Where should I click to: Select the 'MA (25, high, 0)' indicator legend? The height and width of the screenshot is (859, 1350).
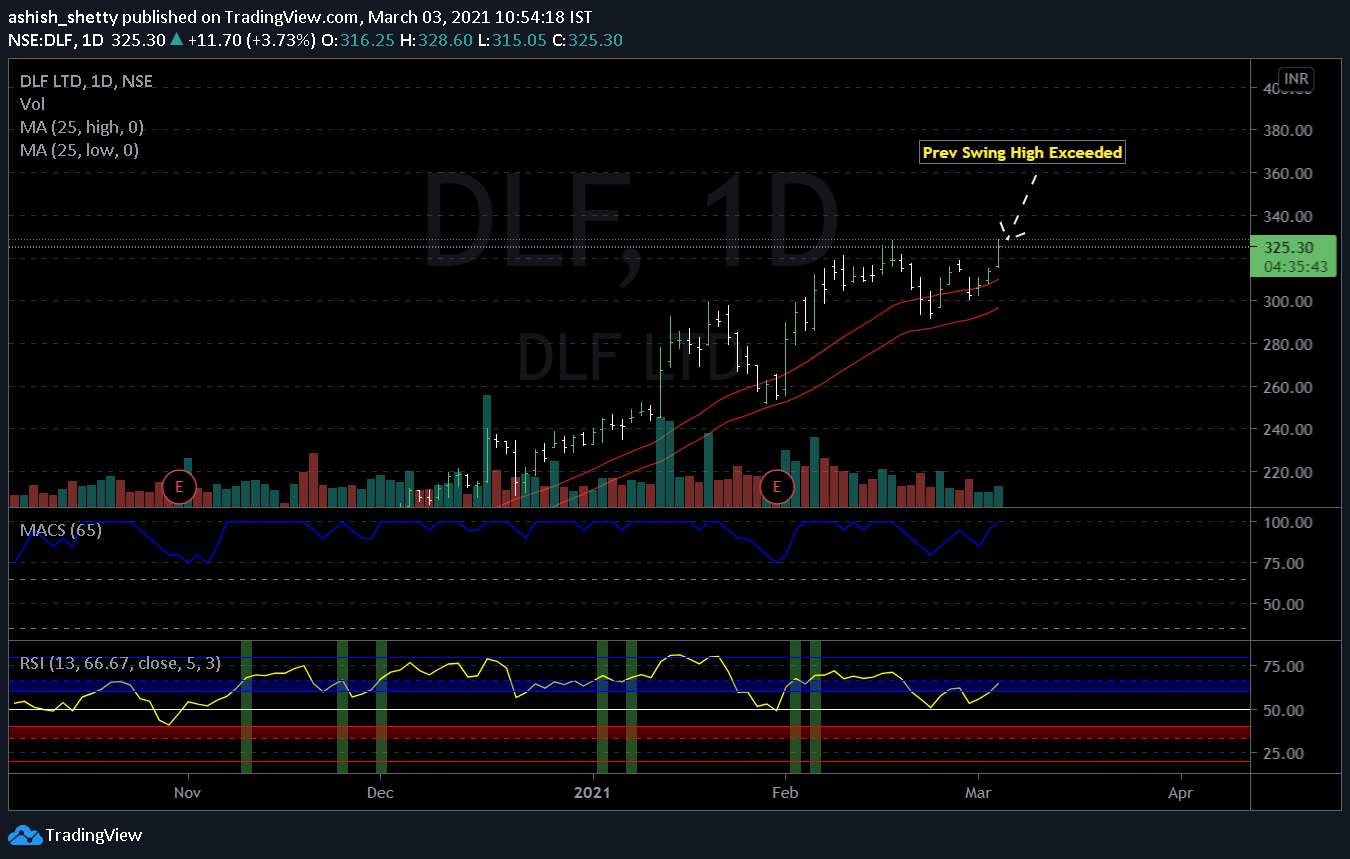[x=82, y=127]
